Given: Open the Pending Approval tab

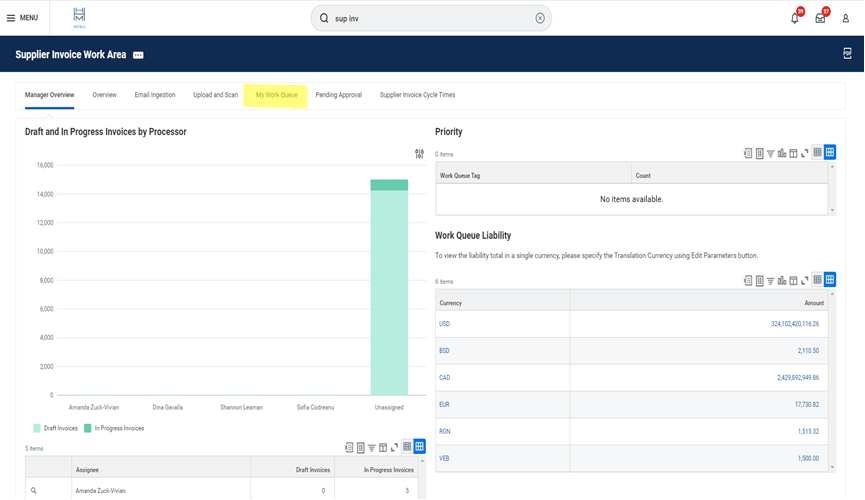Looking at the screenshot, I should pyautogui.click(x=339, y=95).
